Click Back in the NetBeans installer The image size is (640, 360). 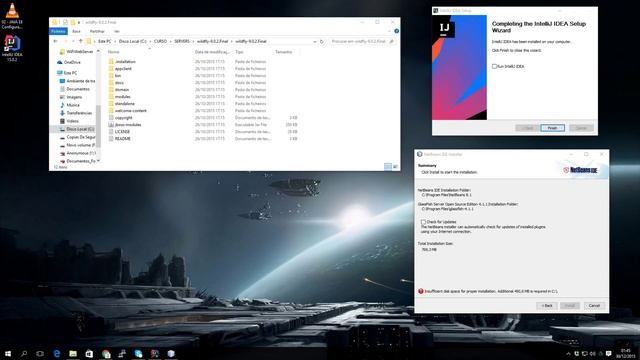click(547, 305)
